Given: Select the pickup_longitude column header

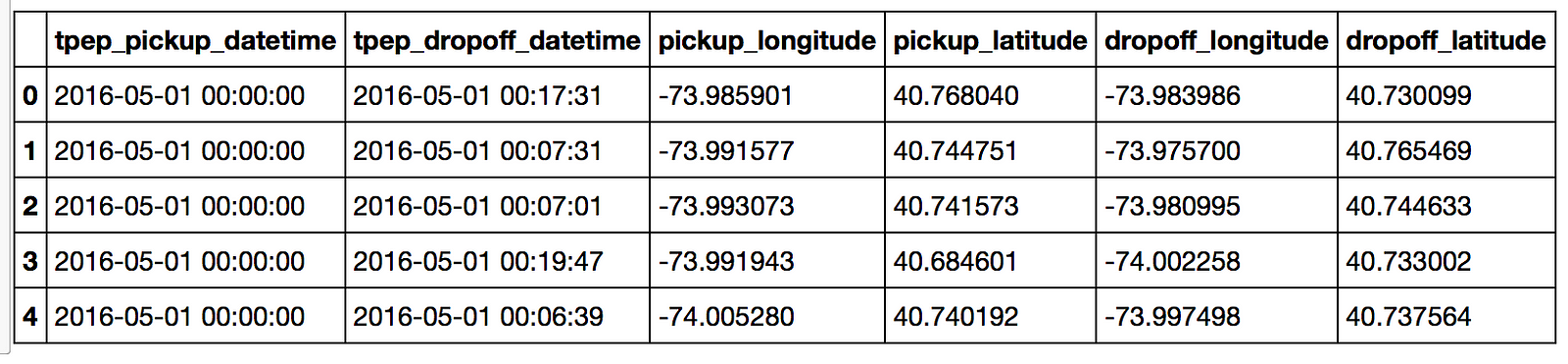Looking at the screenshot, I should [766, 40].
